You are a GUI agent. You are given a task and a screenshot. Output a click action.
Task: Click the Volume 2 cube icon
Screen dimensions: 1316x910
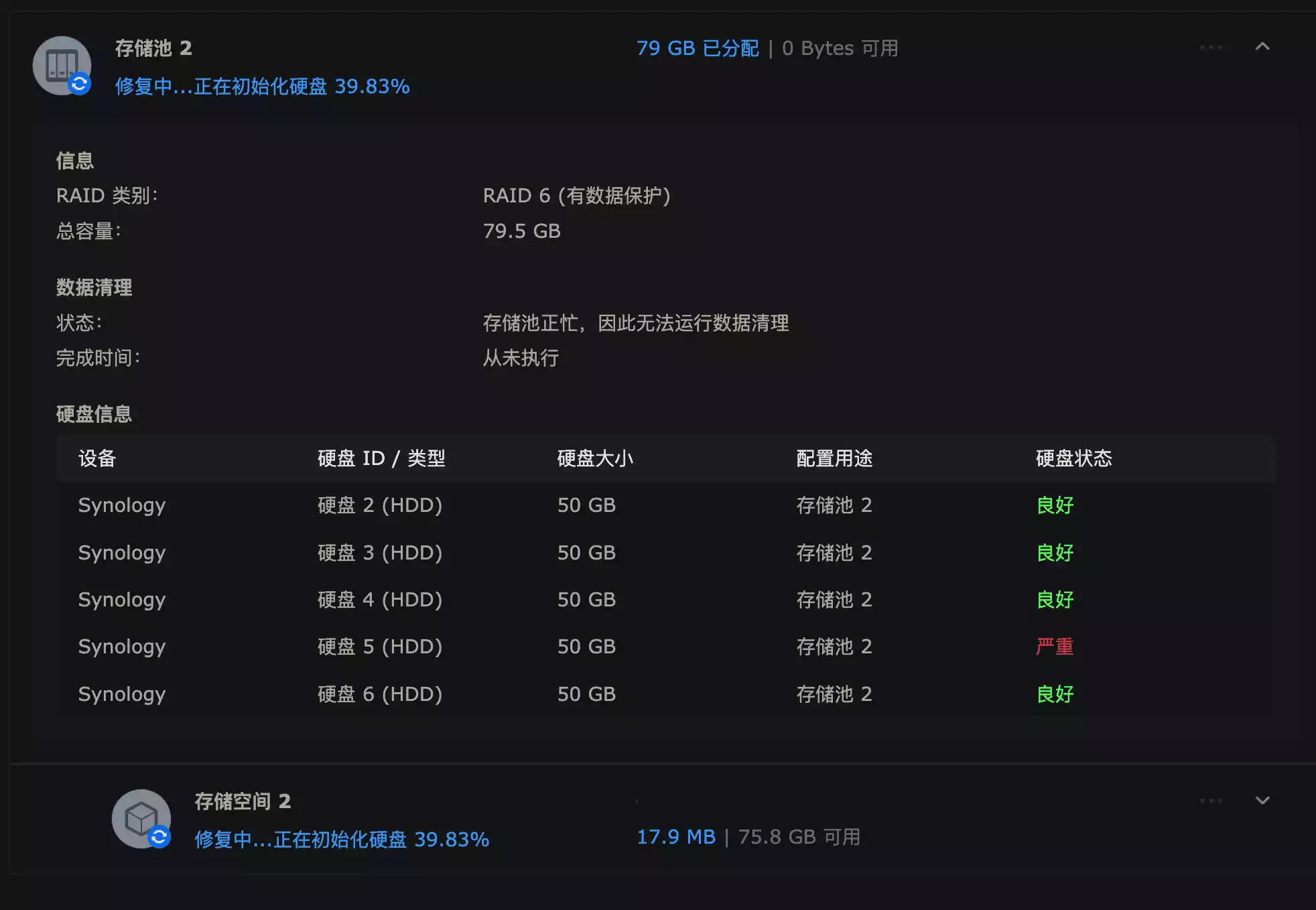(140, 817)
